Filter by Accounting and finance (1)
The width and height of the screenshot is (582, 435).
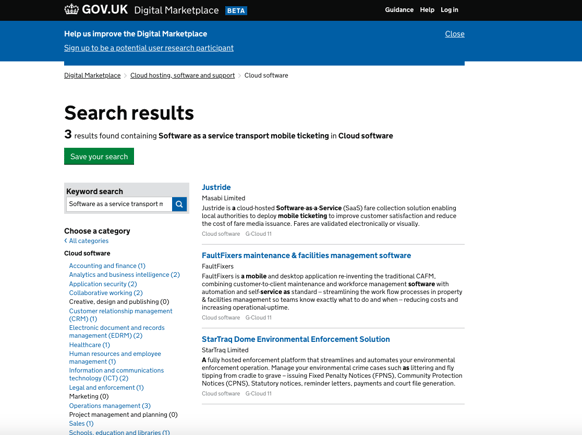107,266
